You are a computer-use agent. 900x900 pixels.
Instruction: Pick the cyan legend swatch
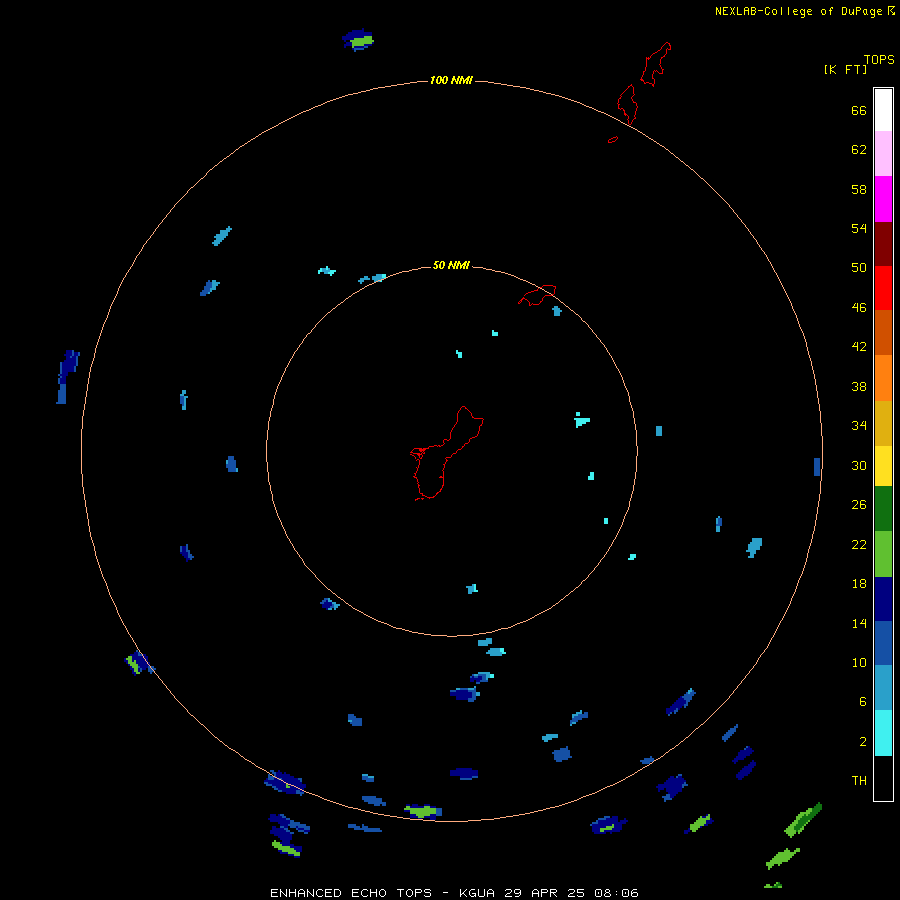click(883, 733)
